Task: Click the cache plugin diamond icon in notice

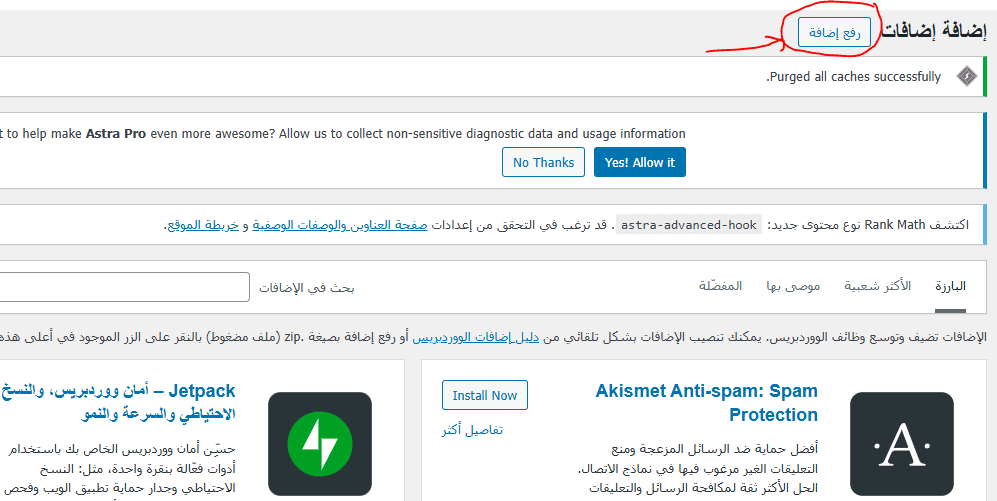Action: [967, 77]
